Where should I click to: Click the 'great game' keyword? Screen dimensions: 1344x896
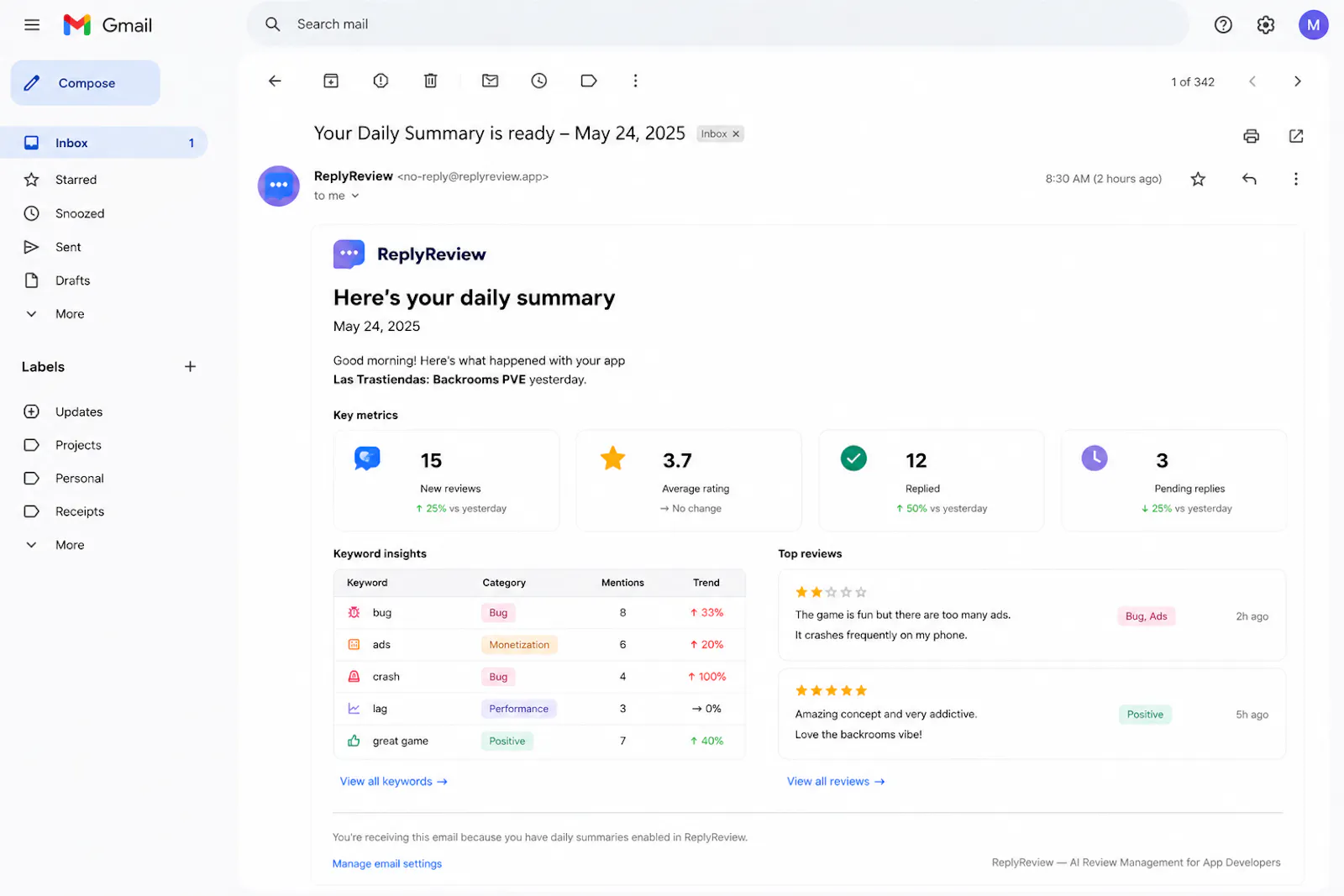click(401, 741)
